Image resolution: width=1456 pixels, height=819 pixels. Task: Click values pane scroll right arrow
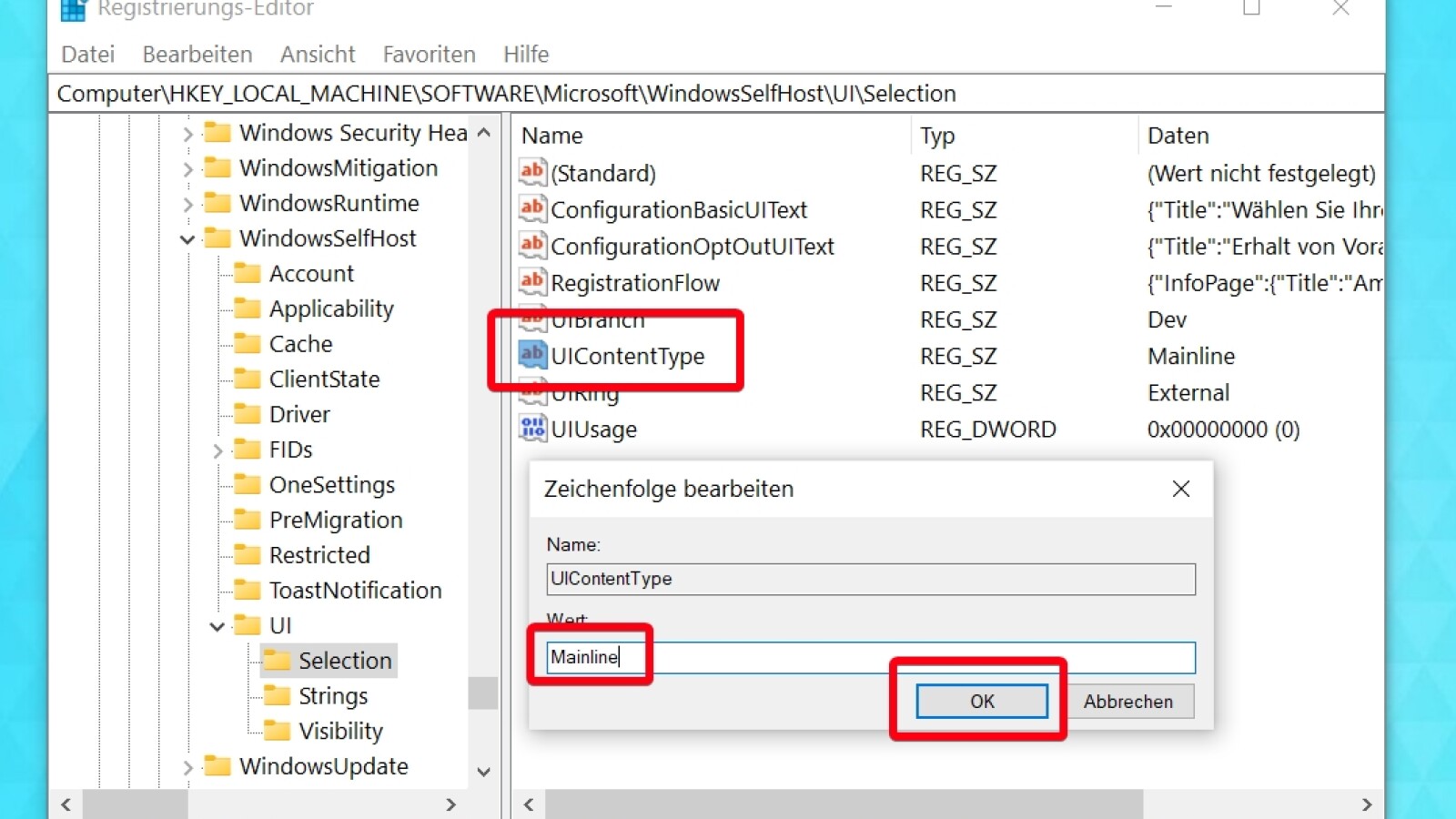click(1367, 804)
